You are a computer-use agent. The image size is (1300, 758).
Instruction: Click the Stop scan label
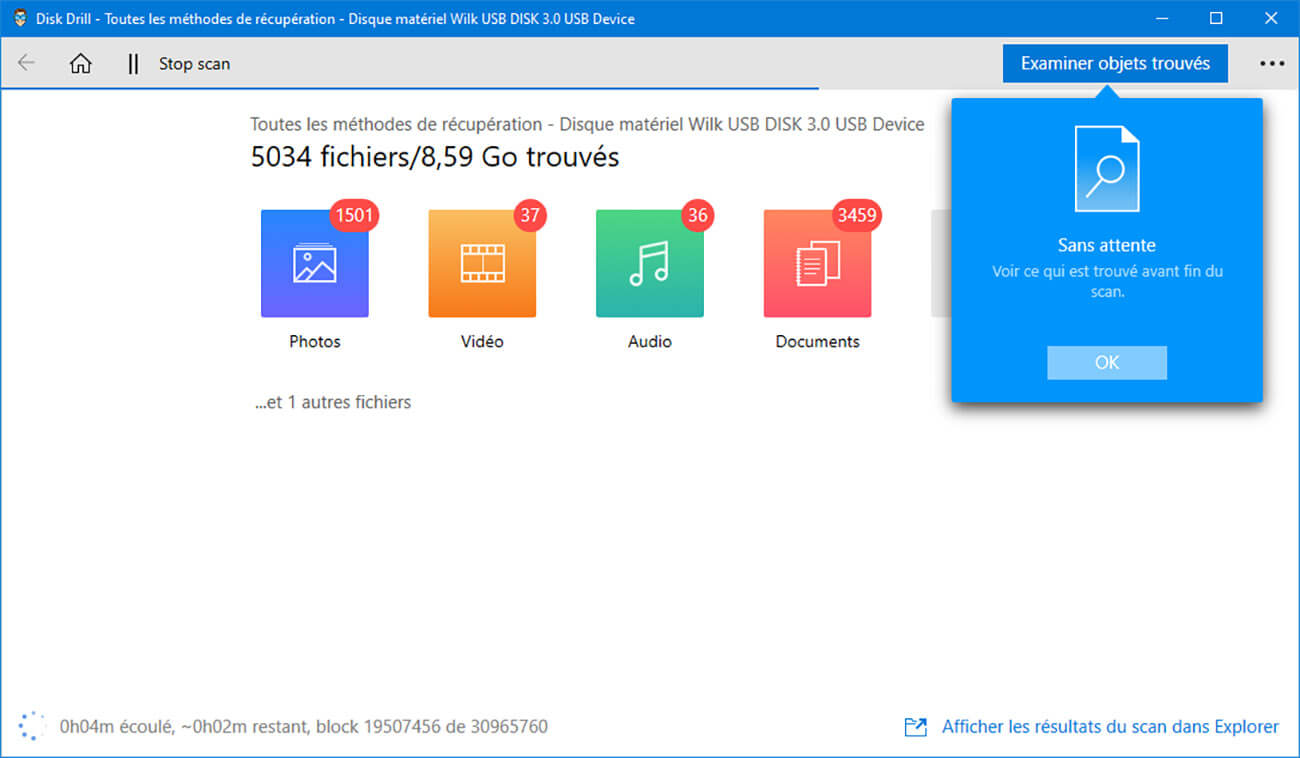[194, 63]
